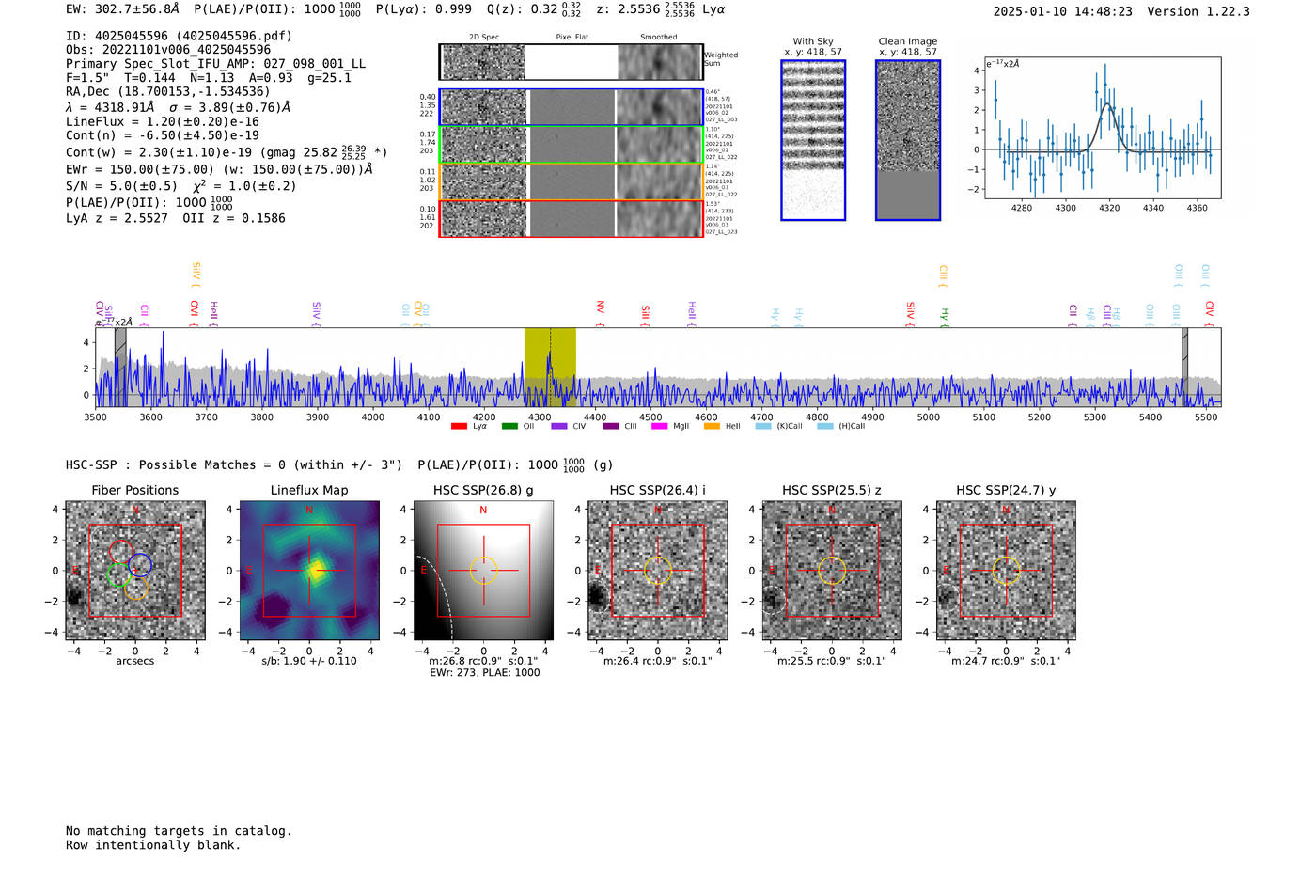The height and width of the screenshot is (896, 1316).
Task: Select the Weighted Sum 2D spectrum cutout
Action: [x=571, y=62]
